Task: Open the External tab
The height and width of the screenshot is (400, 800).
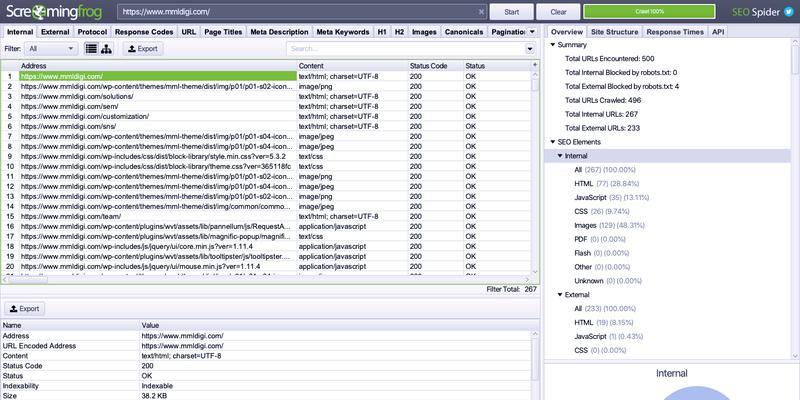Action: [55, 32]
